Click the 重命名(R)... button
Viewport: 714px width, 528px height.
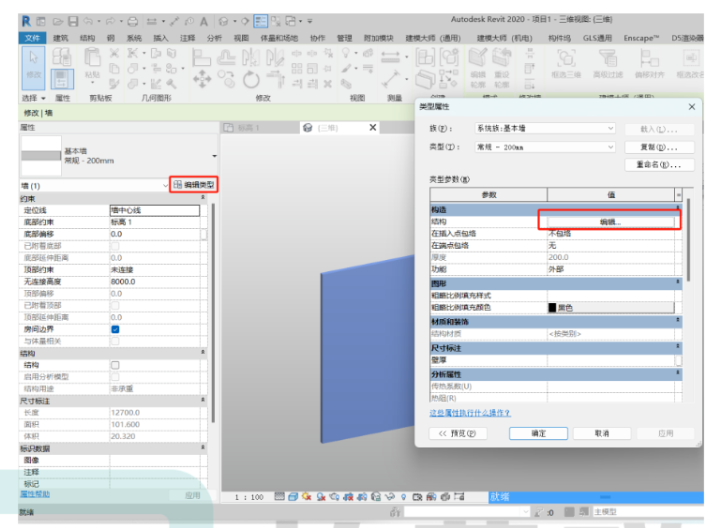pos(659,165)
